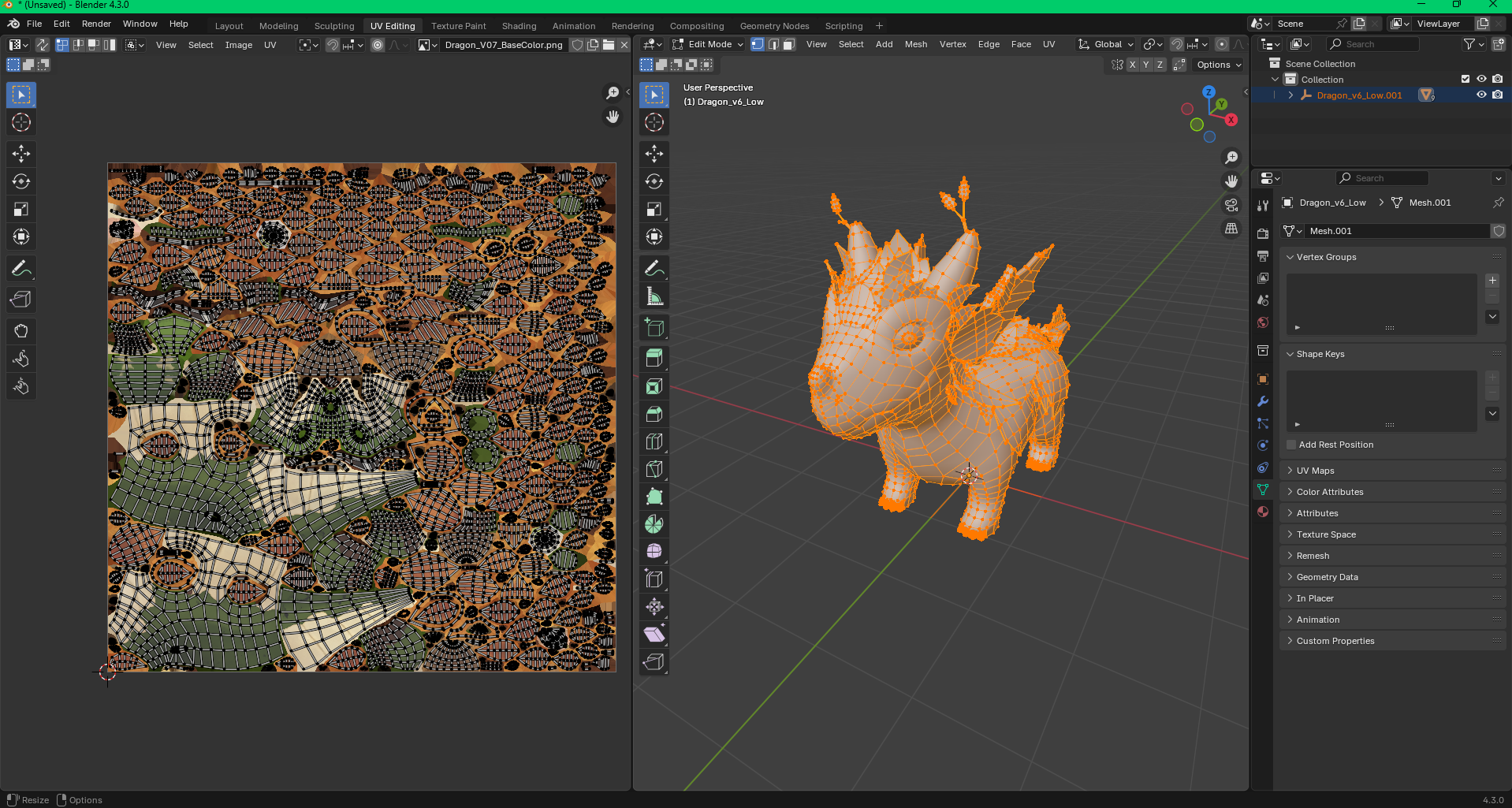Screen dimensions: 1512x808
Task: Toggle X axis mirror in 3D viewport
Action: [x=1132, y=65]
